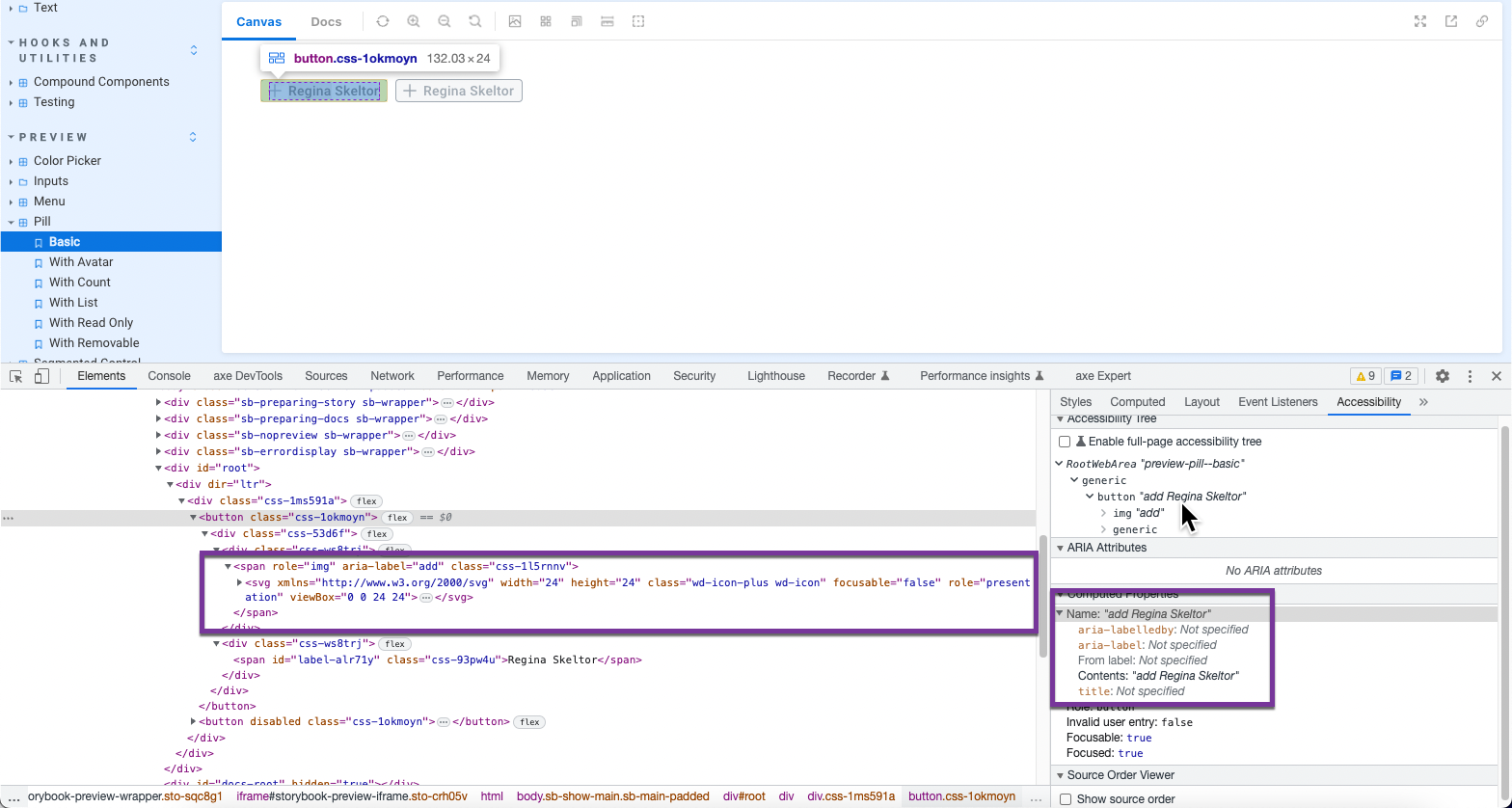Open the viewport size icon

(577, 21)
